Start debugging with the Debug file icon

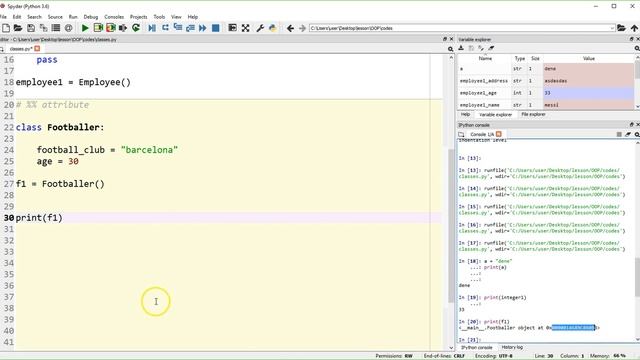(x=152, y=28)
